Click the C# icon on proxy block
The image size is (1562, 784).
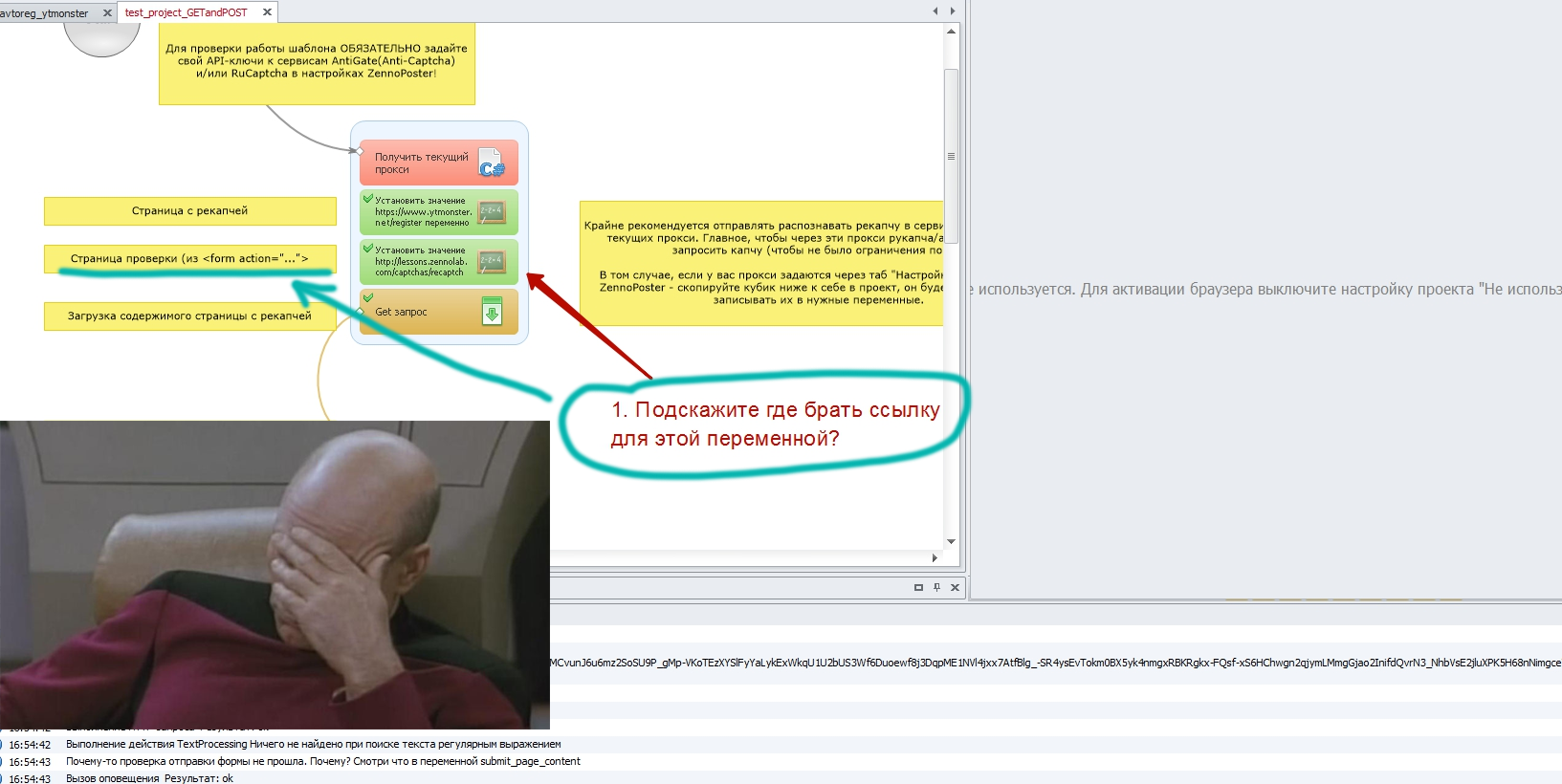[491, 163]
